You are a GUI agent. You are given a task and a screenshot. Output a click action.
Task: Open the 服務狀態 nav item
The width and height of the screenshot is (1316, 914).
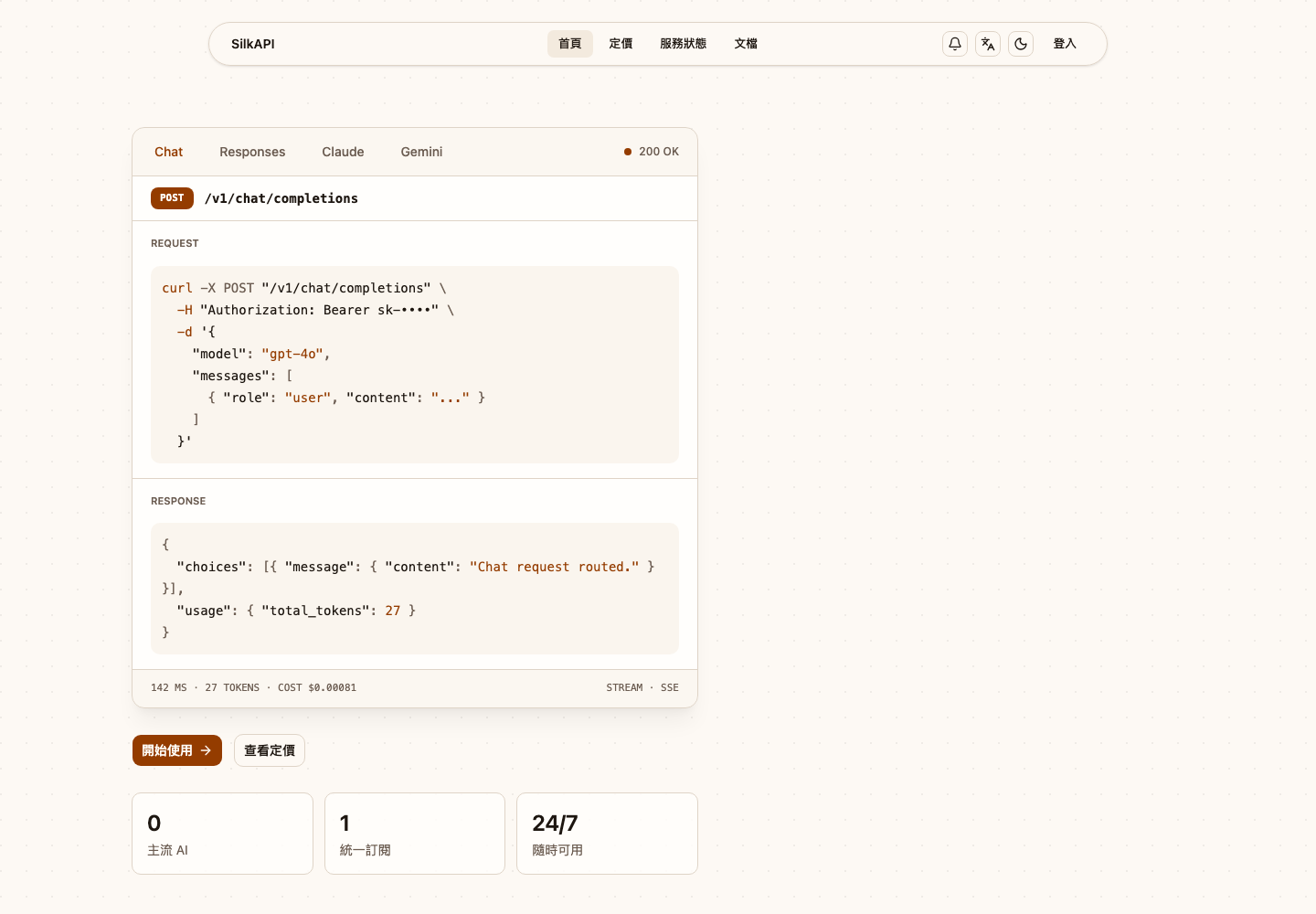684,44
